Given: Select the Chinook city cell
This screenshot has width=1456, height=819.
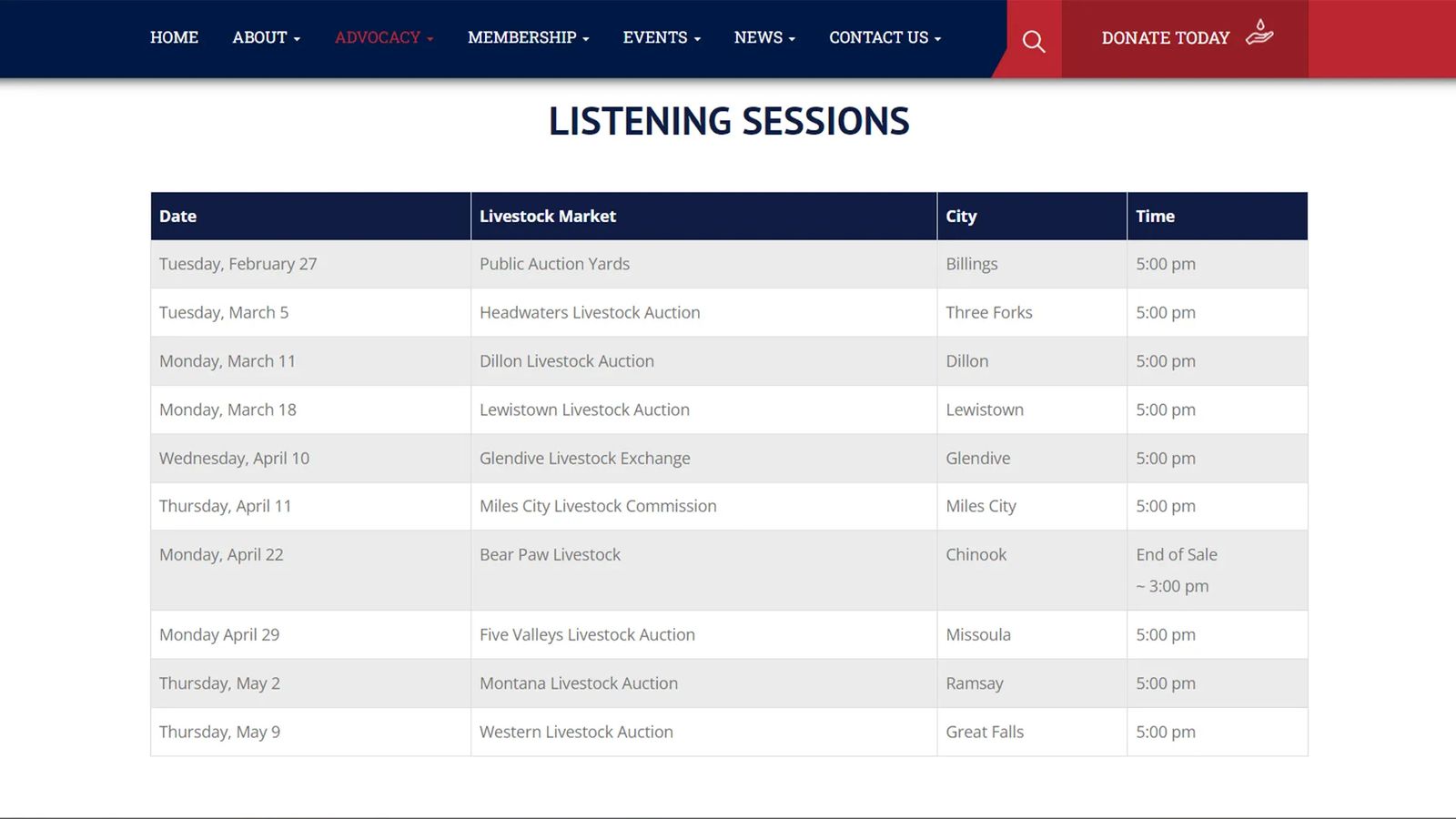Looking at the screenshot, I should tap(1032, 571).
